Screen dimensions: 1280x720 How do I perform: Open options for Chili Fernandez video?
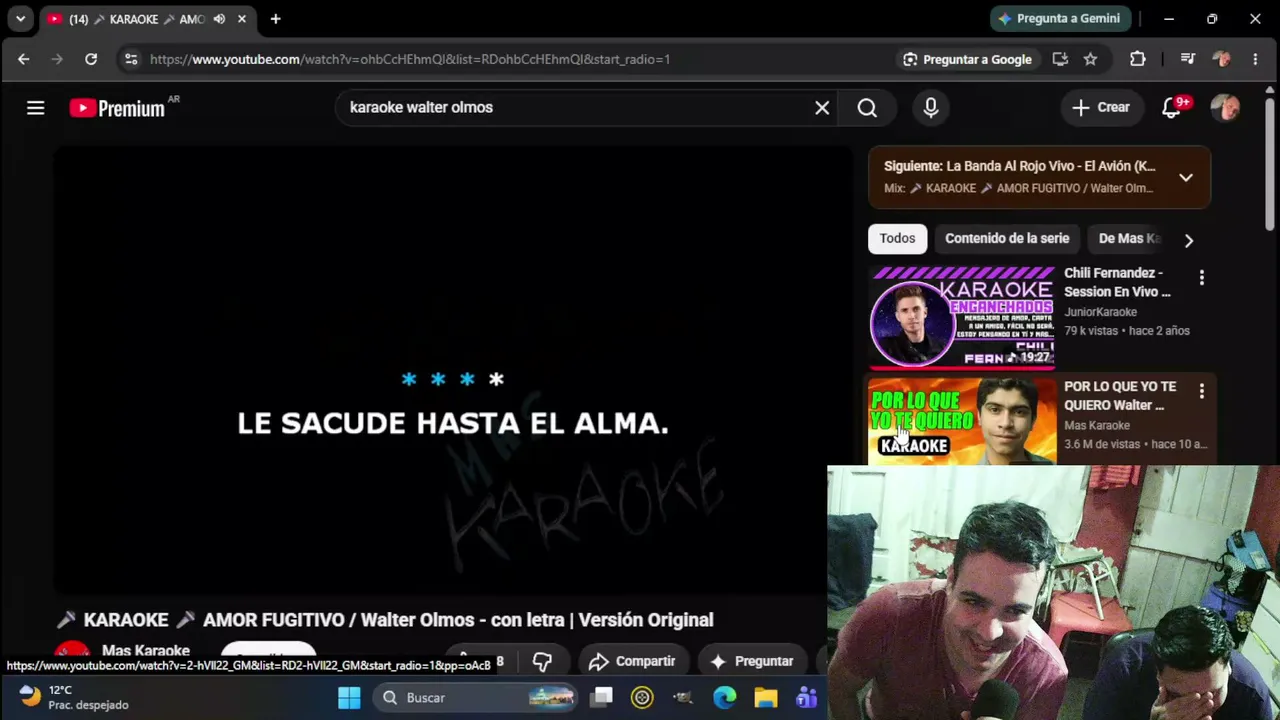point(1202,278)
